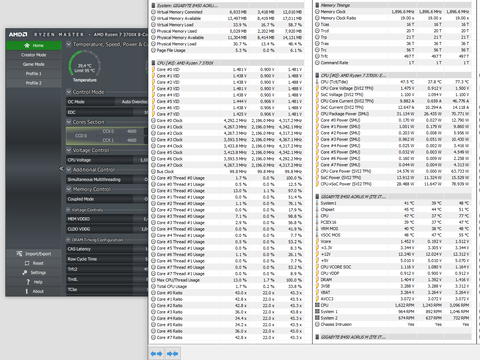Image resolution: width=480 pixels, height=360 pixels.
Task: Click the Home icon in Ryzen Master
Action: pyautogui.click(x=27, y=45)
